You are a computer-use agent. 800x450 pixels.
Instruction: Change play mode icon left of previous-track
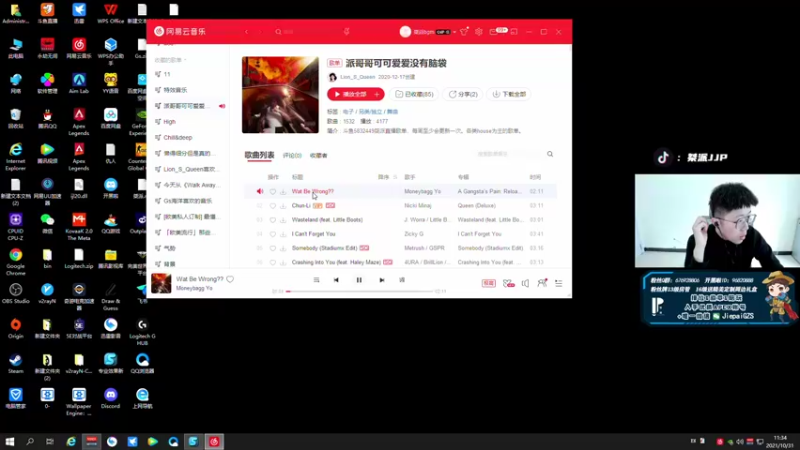click(316, 280)
